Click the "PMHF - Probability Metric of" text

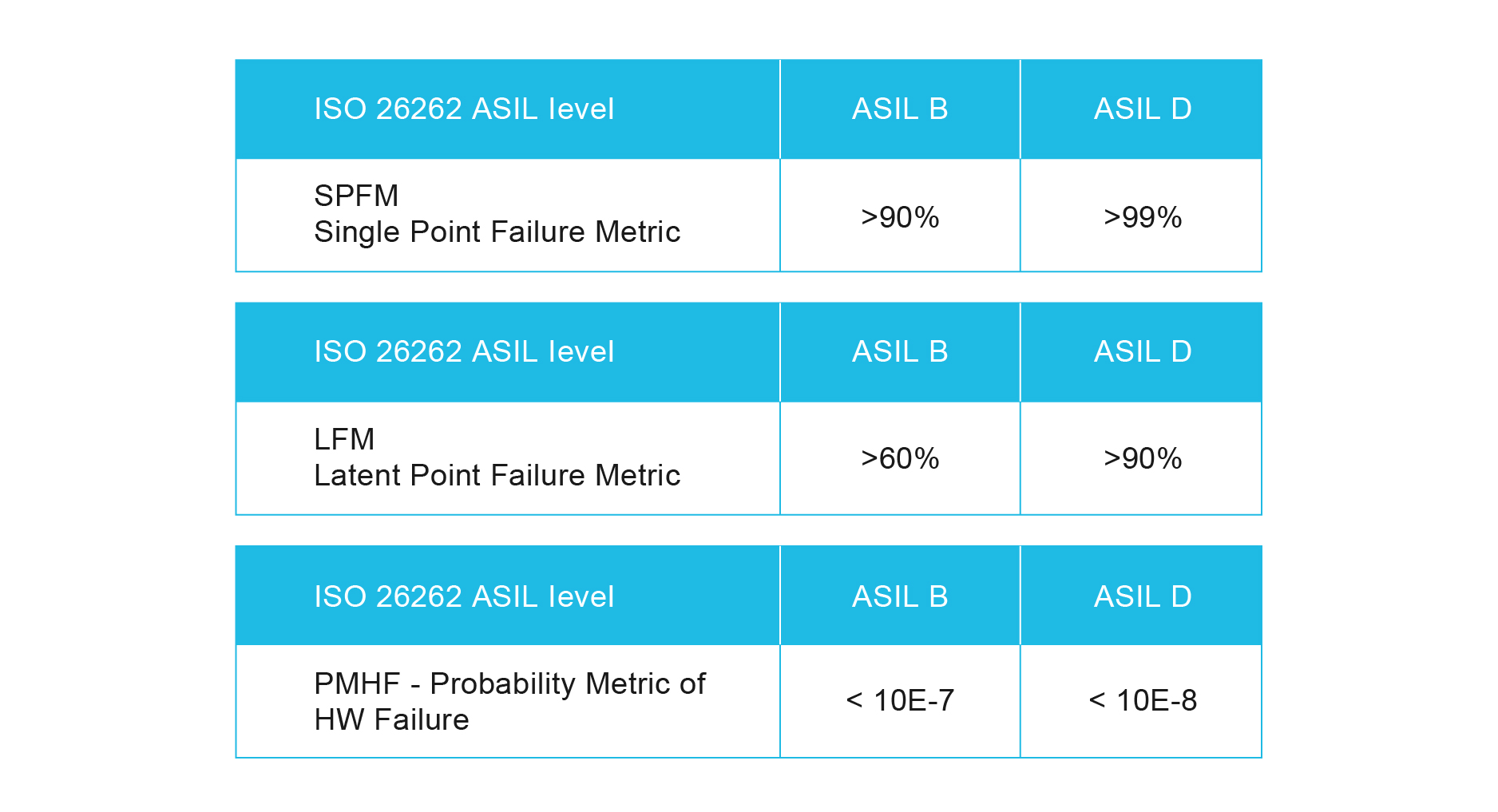tap(509, 684)
